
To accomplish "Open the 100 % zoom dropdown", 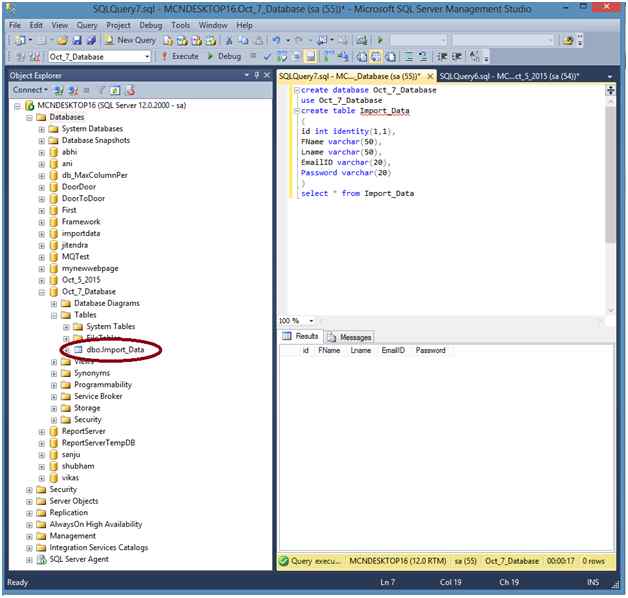I will (311, 321).
